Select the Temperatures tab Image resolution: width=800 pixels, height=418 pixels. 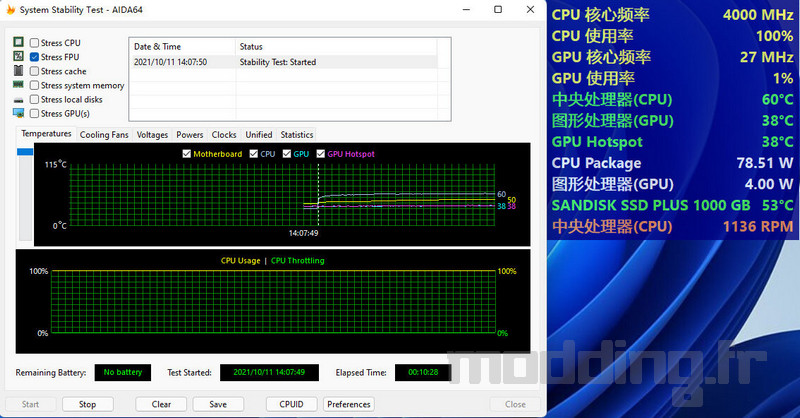pos(46,134)
